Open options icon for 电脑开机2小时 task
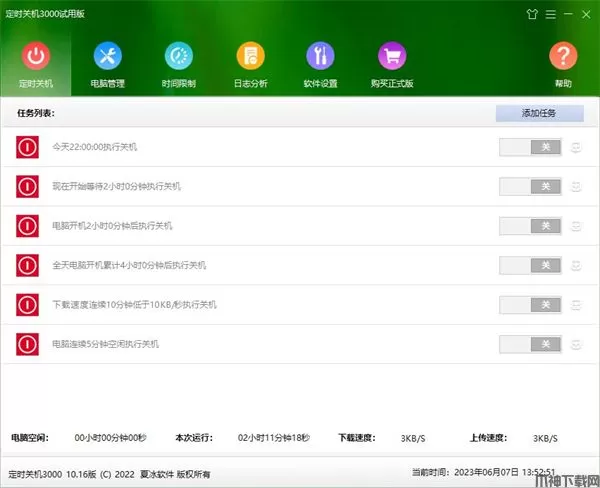 tap(576, 226)
